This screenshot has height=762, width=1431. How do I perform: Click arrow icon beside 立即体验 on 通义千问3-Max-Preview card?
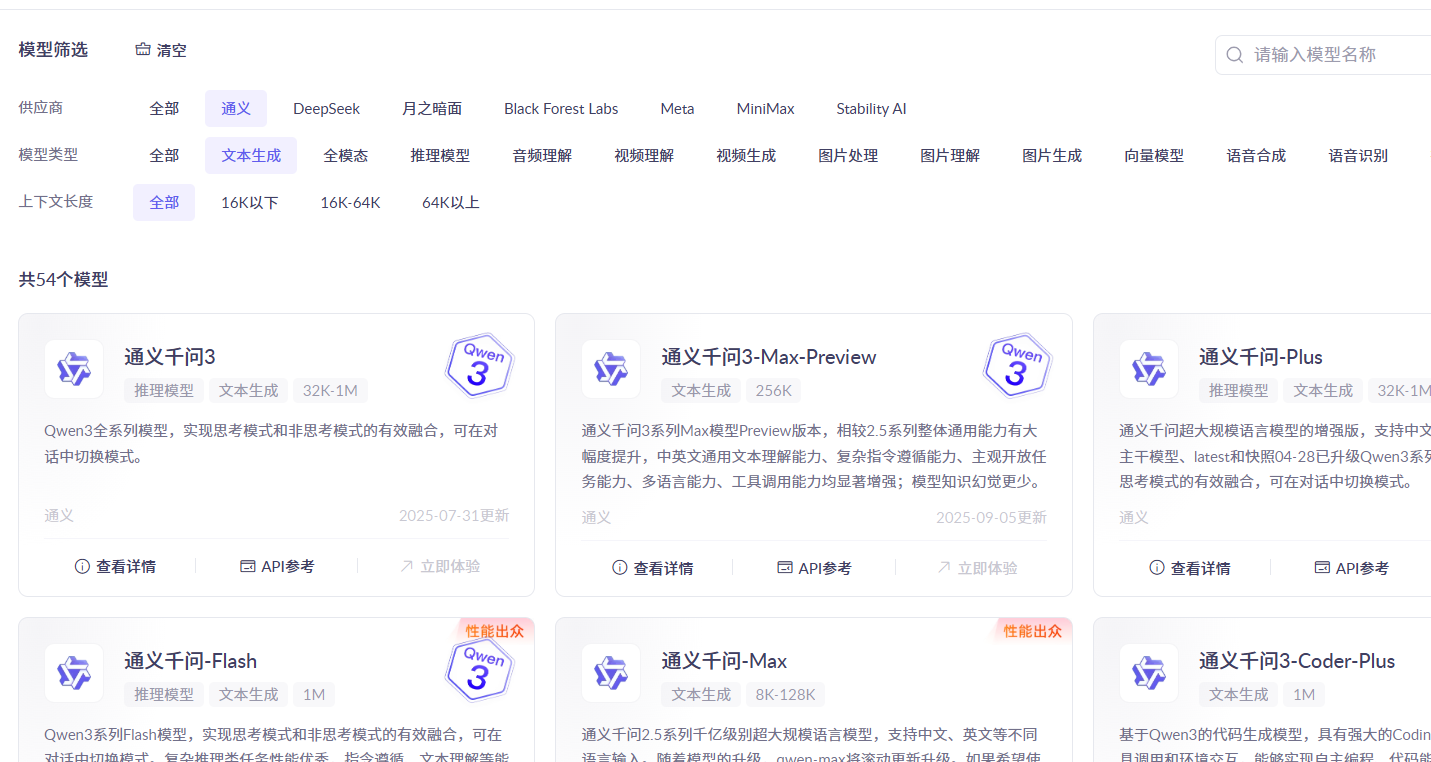tap(944, 568)
